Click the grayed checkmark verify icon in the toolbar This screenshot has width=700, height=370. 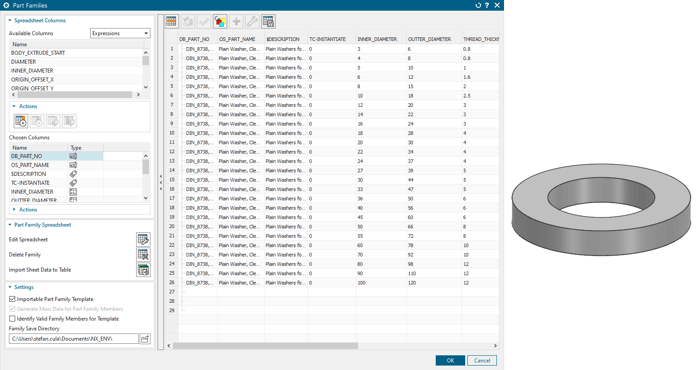(x=204, y=21)
